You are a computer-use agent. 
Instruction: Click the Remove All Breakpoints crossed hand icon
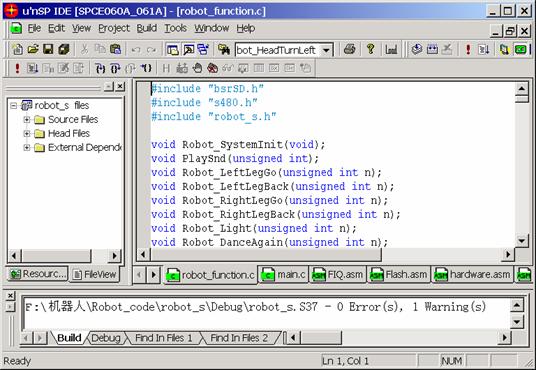[213, 68]
